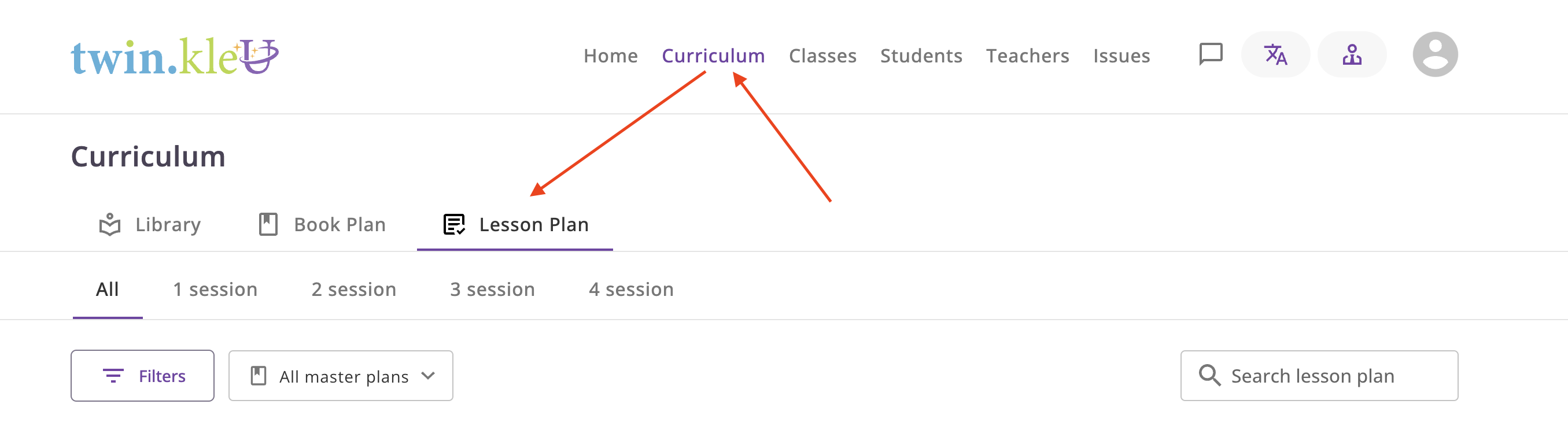Click the Library tab icon
The width and height of the screenshot is (1568, 430).
110,224
